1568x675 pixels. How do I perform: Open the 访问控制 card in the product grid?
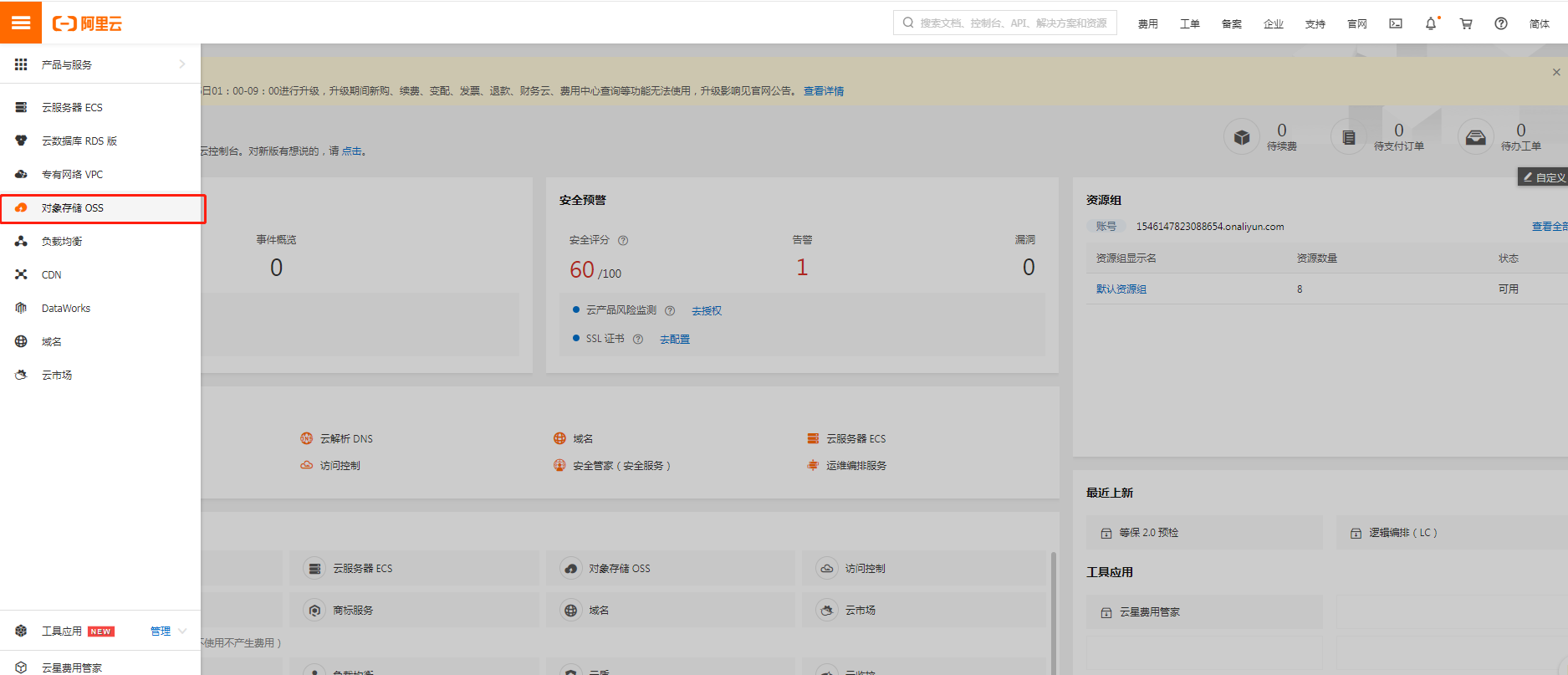pyautogui.click(x=923, y=569)
